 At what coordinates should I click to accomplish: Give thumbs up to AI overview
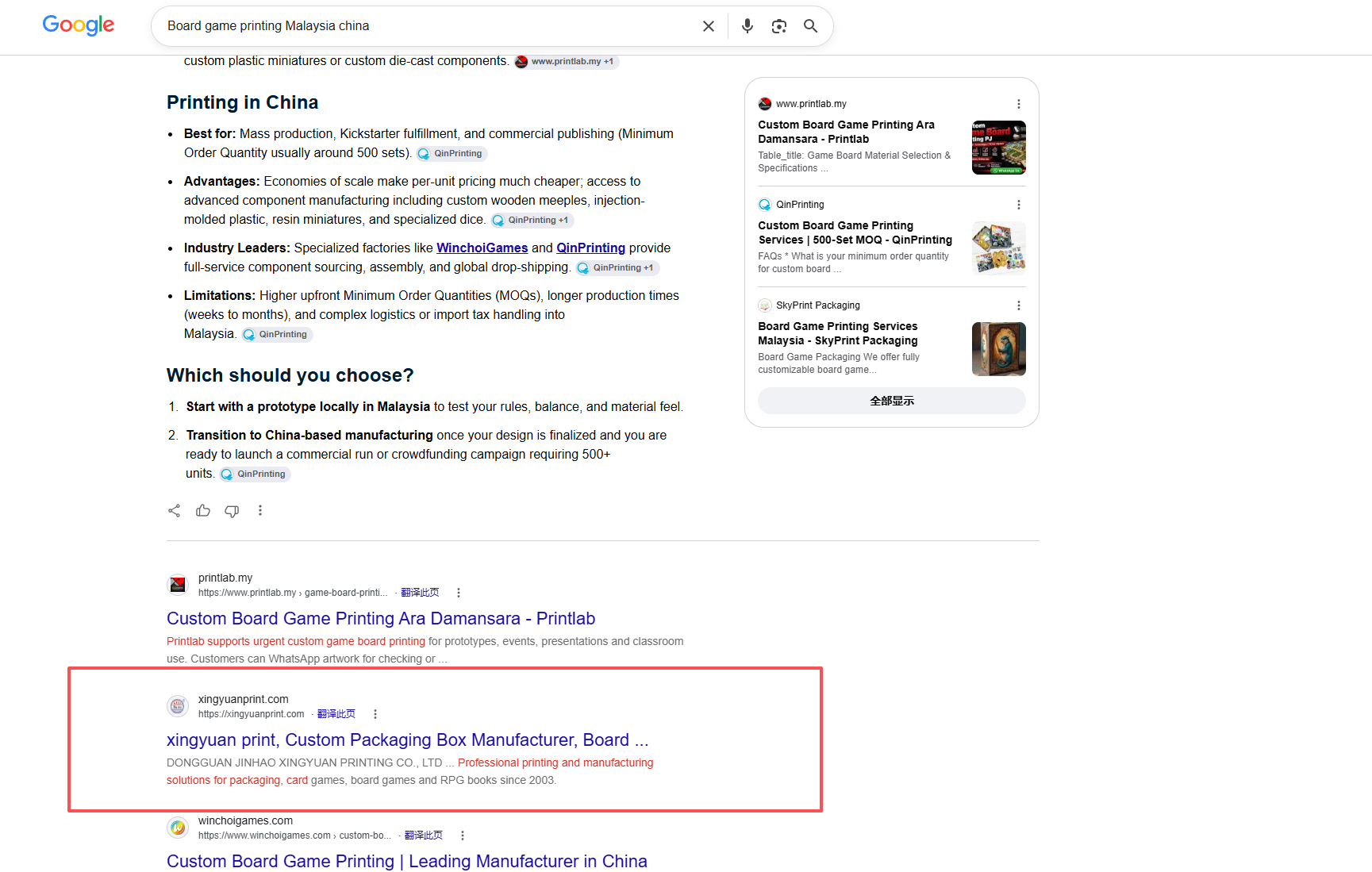click(x=203, y=510)
